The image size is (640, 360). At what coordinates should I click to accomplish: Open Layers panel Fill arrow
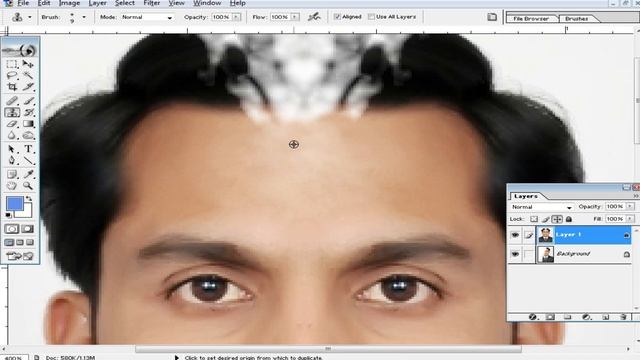(629, 219)
